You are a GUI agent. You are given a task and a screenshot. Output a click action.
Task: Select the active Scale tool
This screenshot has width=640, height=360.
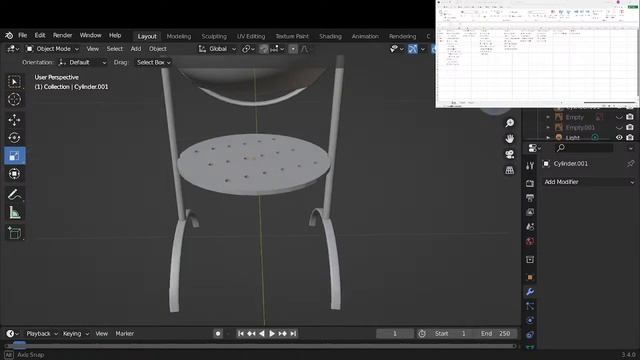tap(14, 156)
